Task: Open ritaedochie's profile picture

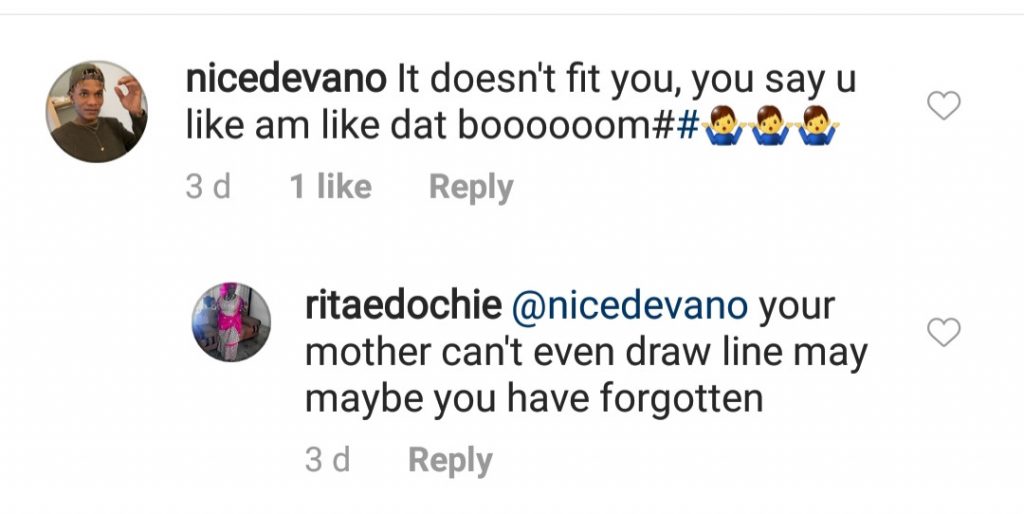Action: click(231, 322)
